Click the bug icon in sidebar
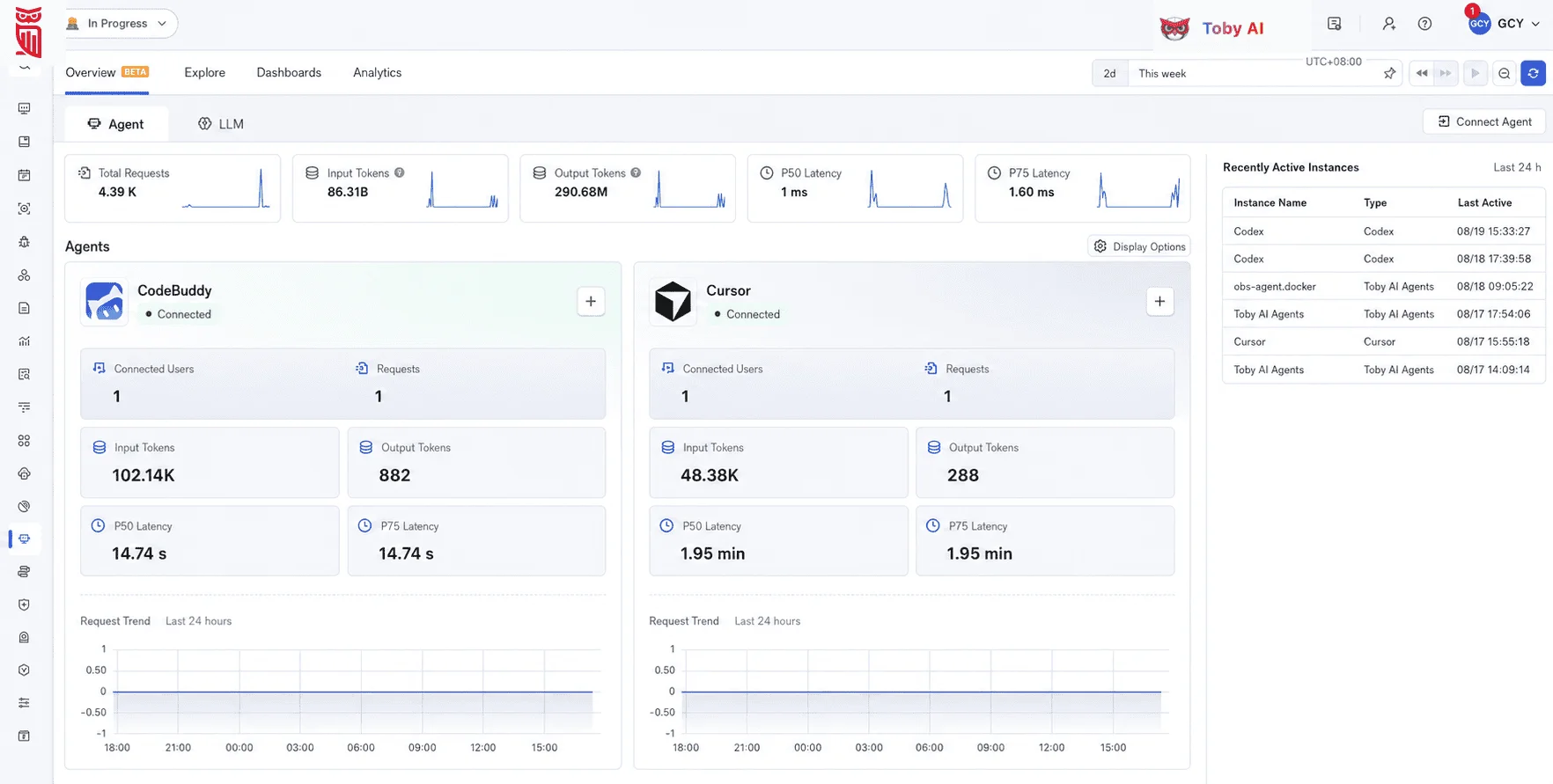The height and width of the screenshot is (784, 1553). [25, 242]
